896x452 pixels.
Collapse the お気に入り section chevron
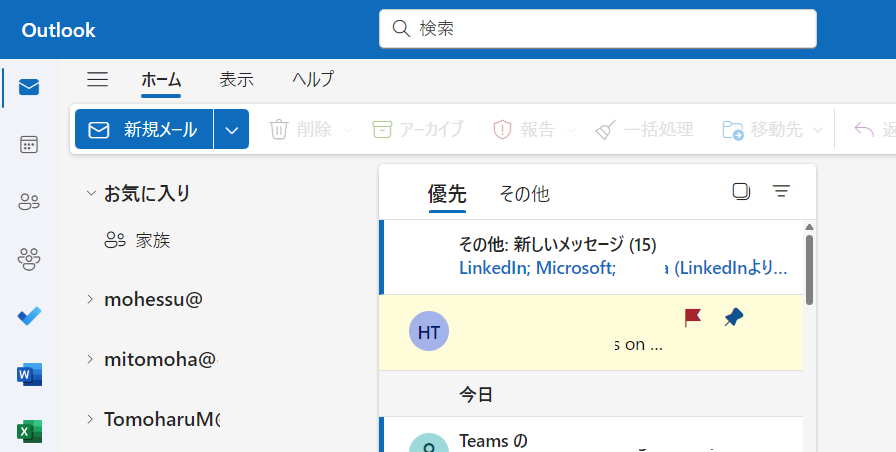[90, 193]
